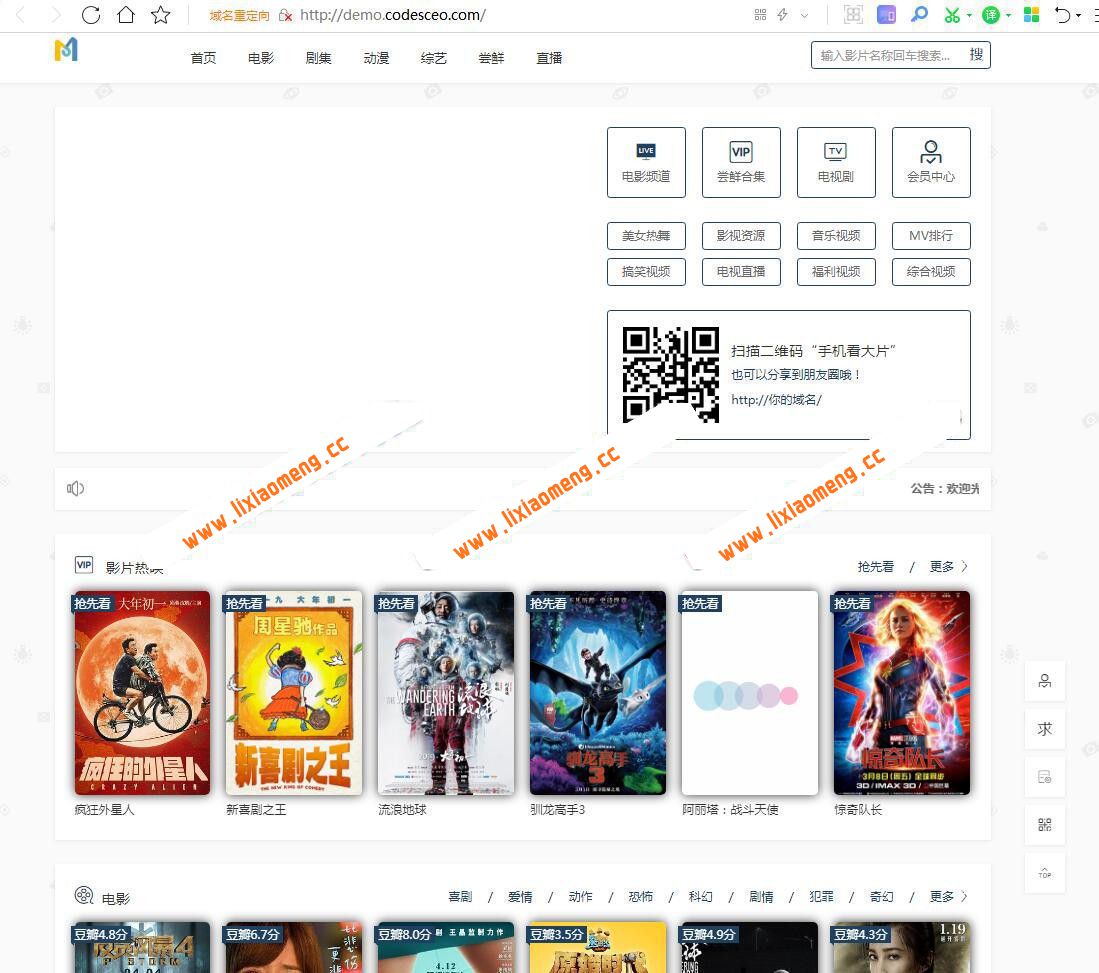Click 美女热舞 button

646,236
